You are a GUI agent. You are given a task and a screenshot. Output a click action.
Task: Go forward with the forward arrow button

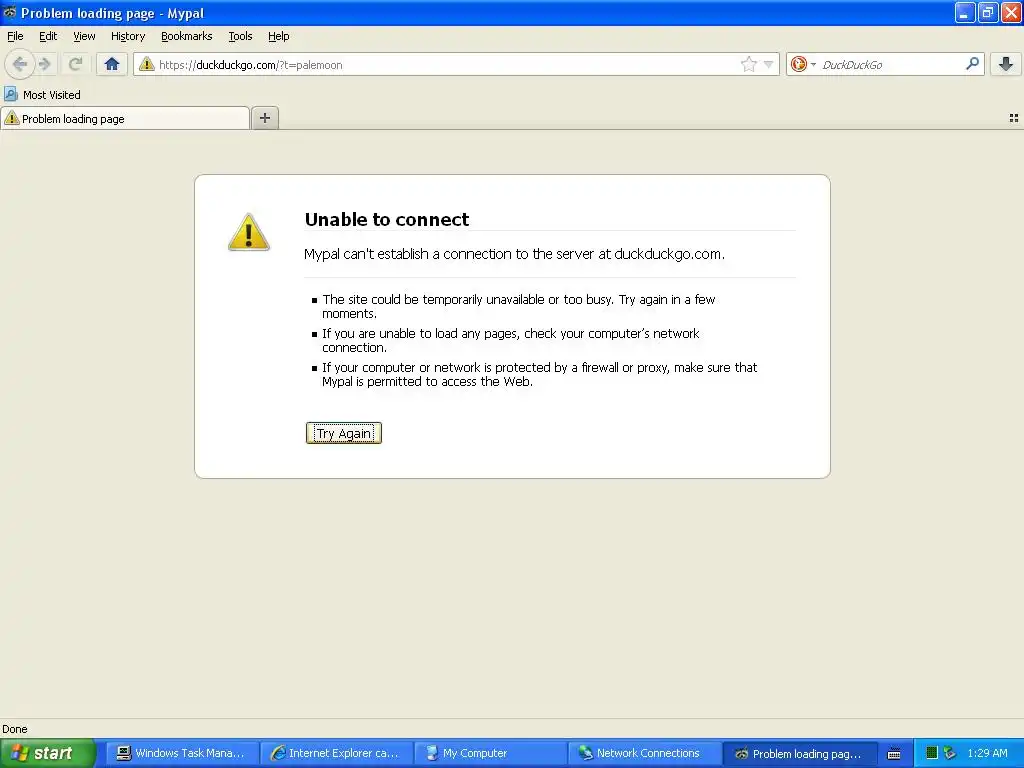[x=44, y=64]
